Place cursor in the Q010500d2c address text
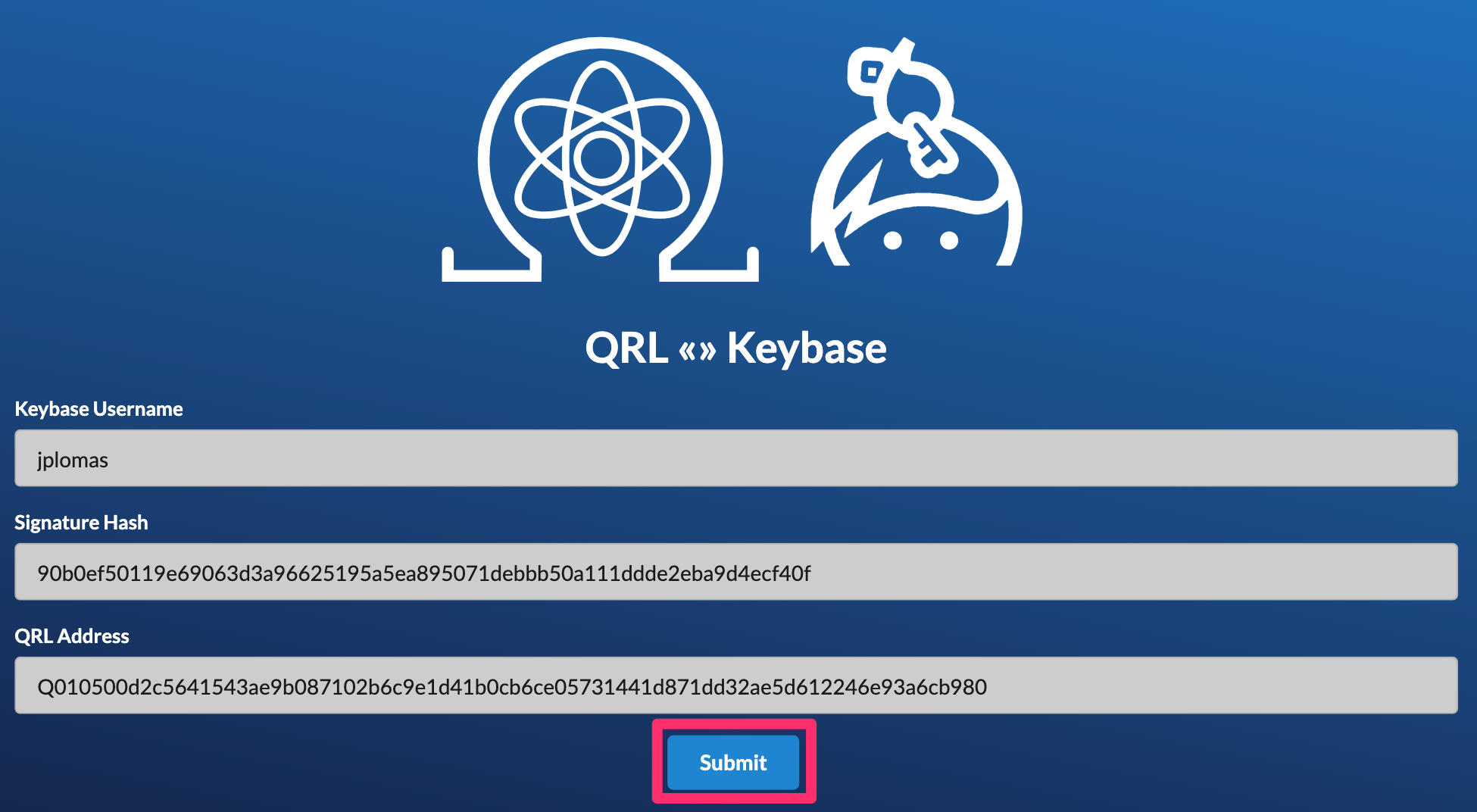This screenshot has height=812, width=1477. [x=512, y=687]
